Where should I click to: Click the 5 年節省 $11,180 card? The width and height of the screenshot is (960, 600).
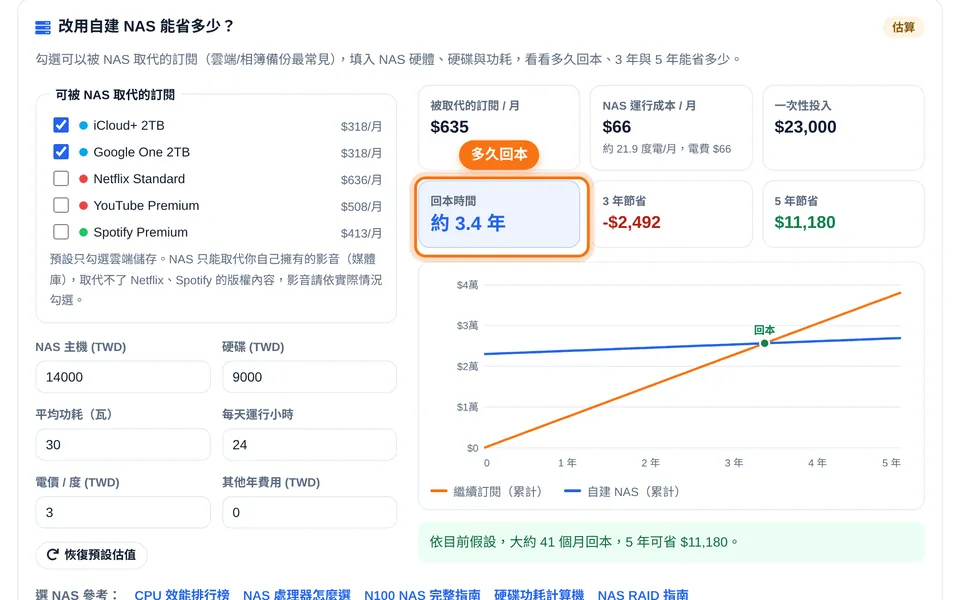tap(843, 214)
